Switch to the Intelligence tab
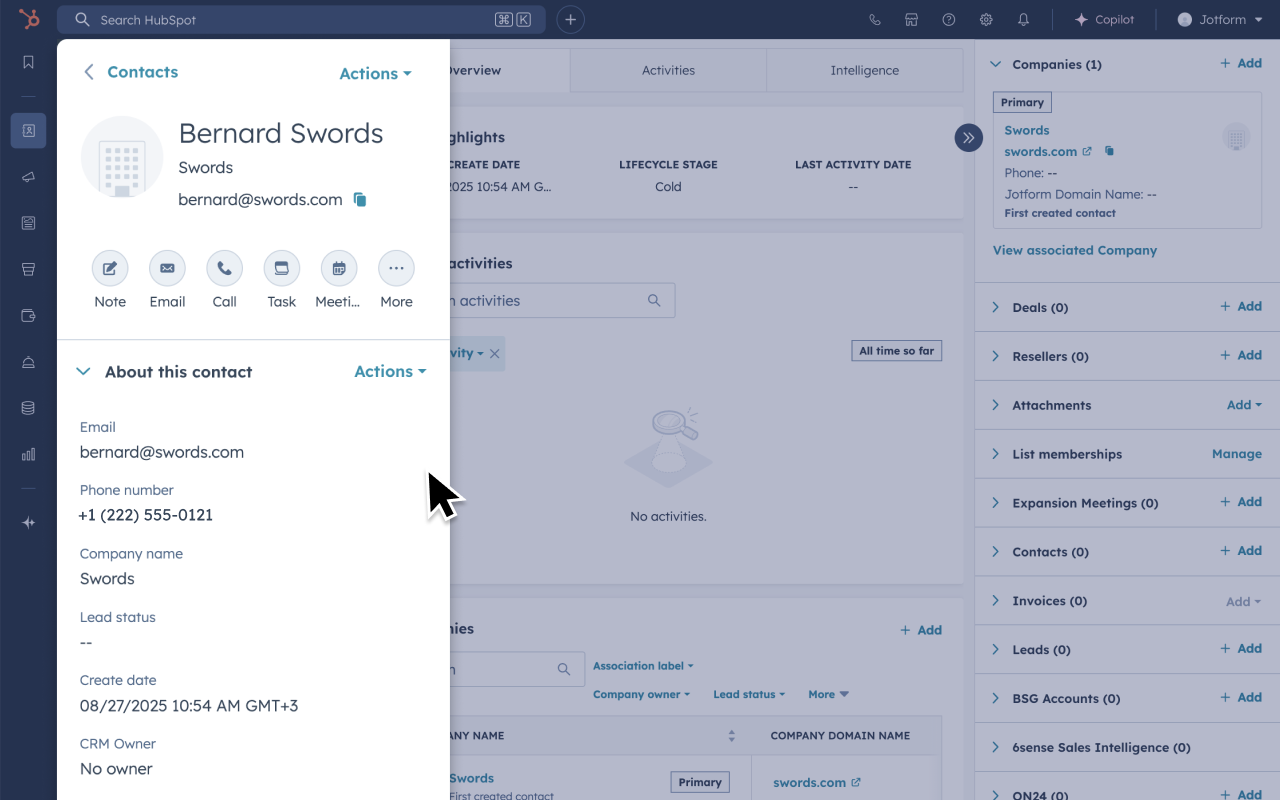Screen dimensions: 1280x800 (x=864, y=71)
